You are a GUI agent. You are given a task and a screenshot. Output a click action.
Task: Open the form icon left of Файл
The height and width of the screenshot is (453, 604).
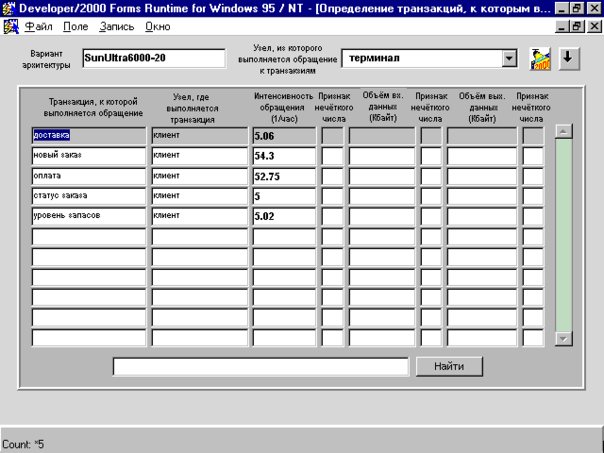tap(11, 27)
